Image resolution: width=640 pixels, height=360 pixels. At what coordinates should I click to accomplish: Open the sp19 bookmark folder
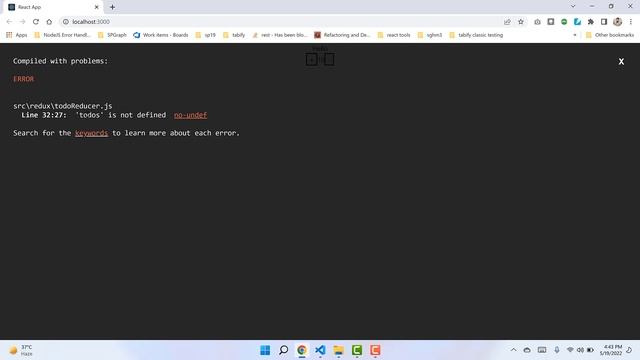pyautogui.click(x=206, y=35)
